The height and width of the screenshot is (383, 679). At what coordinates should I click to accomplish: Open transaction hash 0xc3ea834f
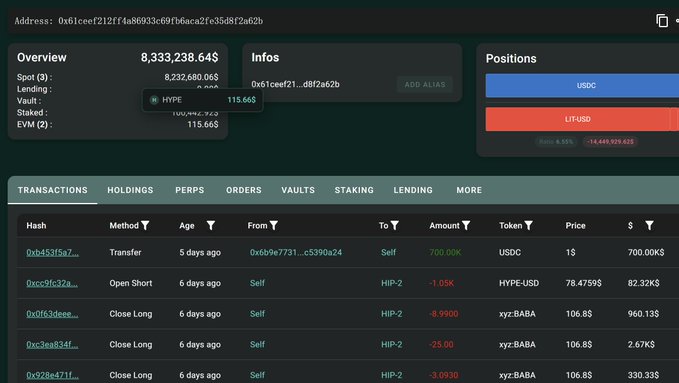click(52, 344)
